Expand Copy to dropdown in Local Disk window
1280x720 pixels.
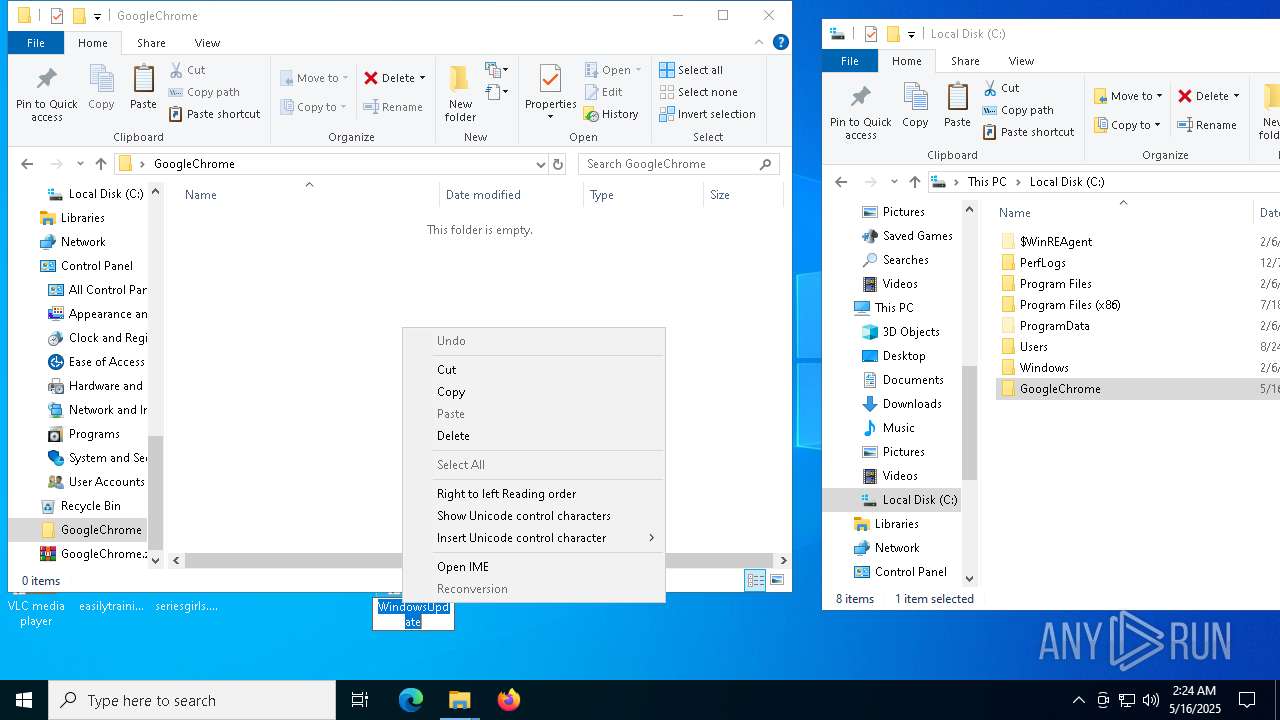(x=1157, y=125)
